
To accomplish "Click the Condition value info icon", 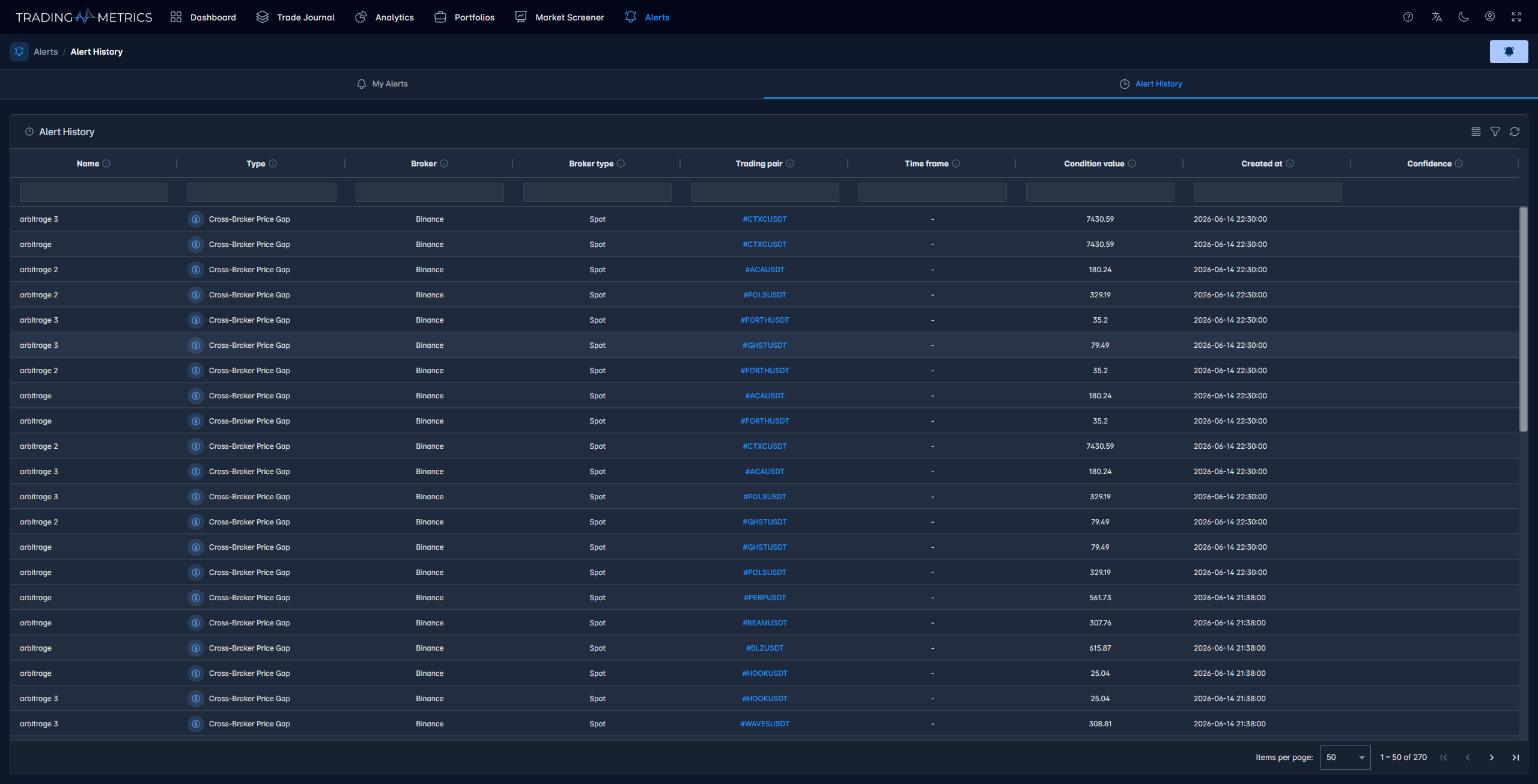I will pos(1132,163).
